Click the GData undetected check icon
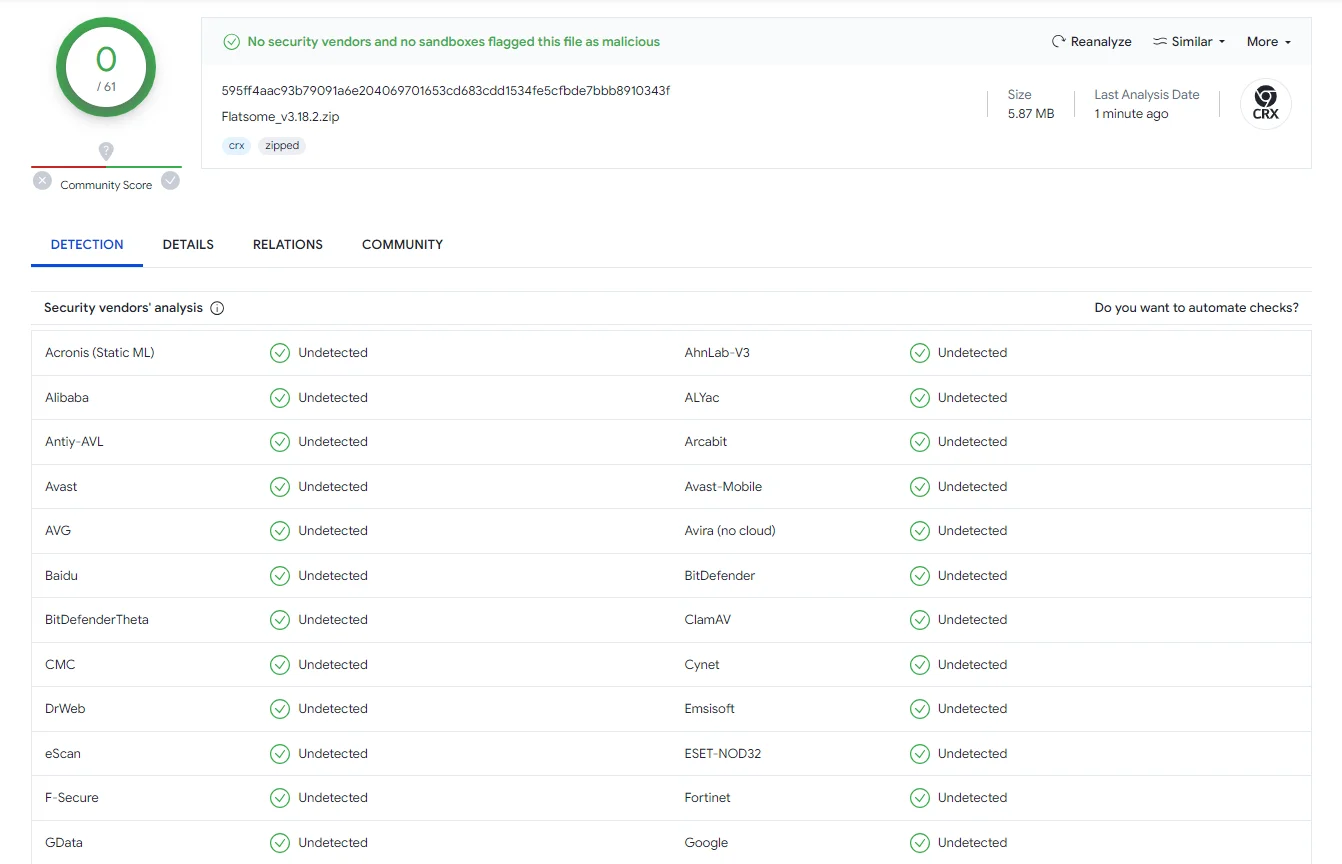The image size is (1342, 864). point(280,843)
